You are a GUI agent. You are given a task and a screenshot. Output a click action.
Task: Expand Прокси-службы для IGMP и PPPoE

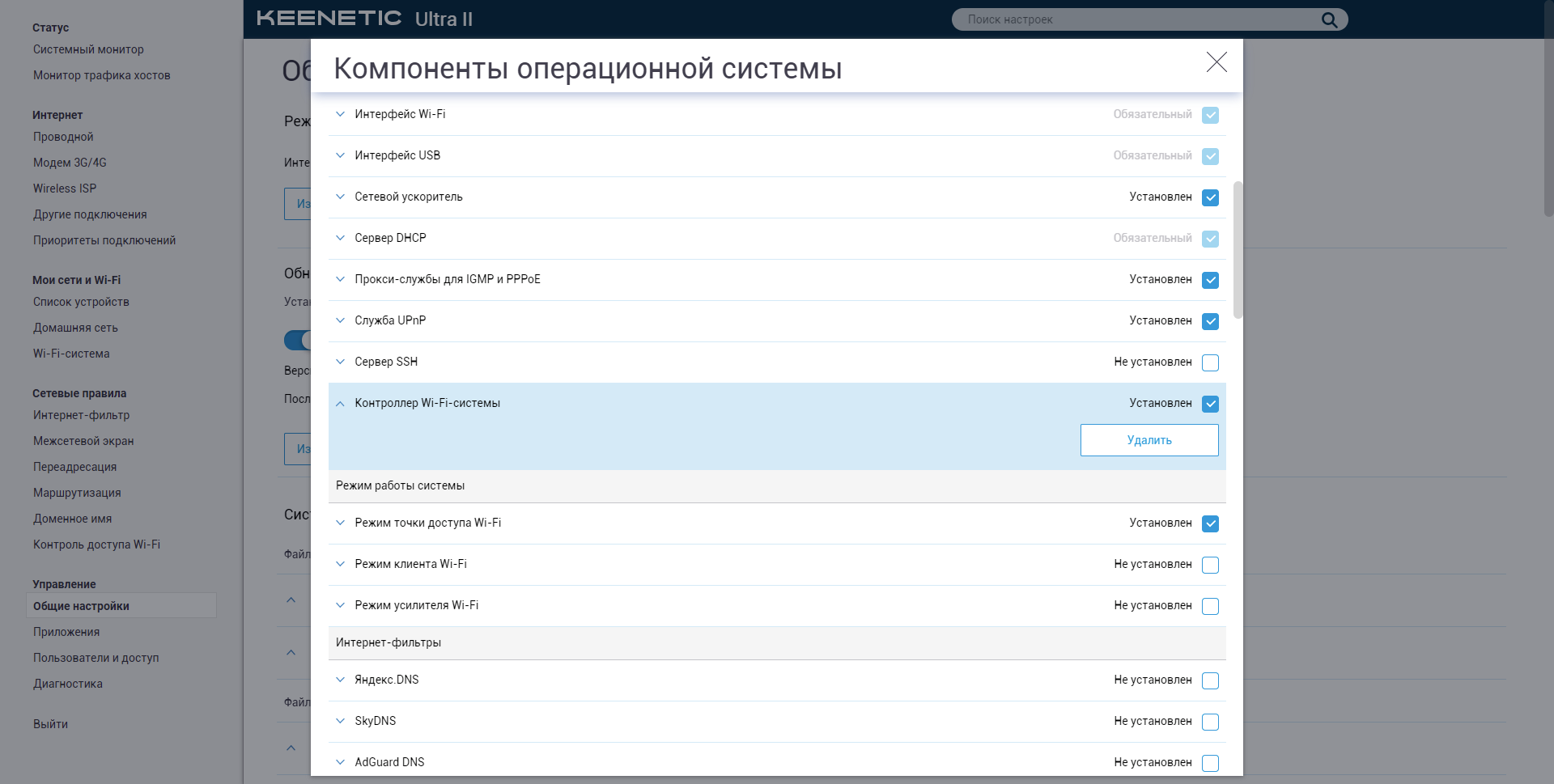click(x=340, y=279)
